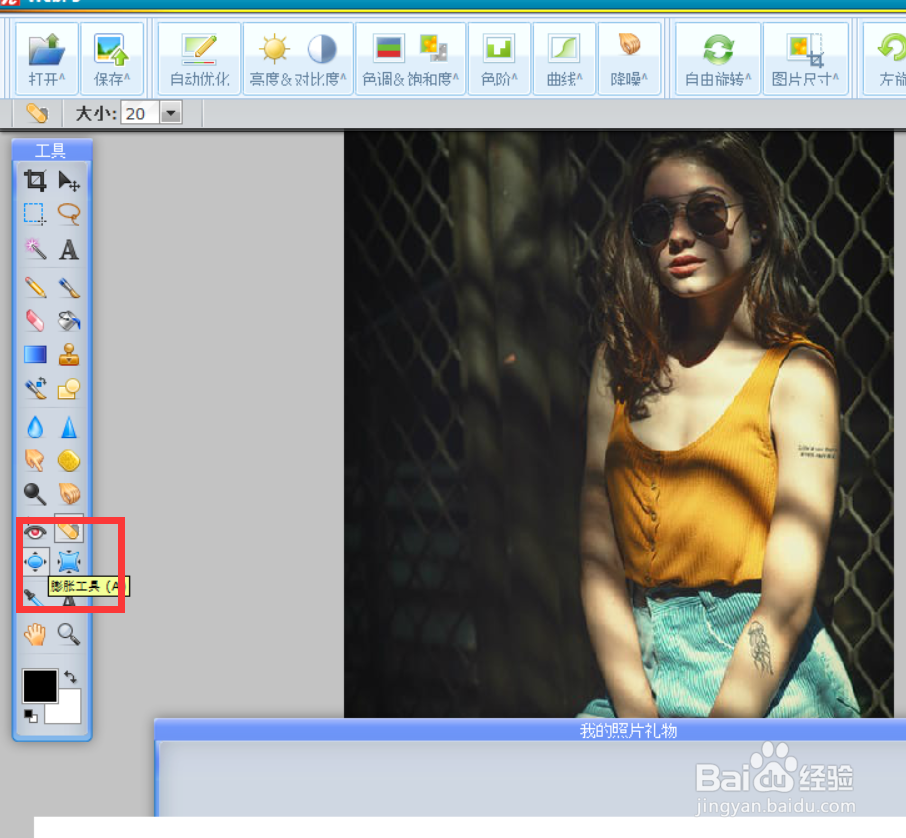The height and width of the screenshot is (838, 906).
Task: Select the Brush tool
Action: [69, 287]
